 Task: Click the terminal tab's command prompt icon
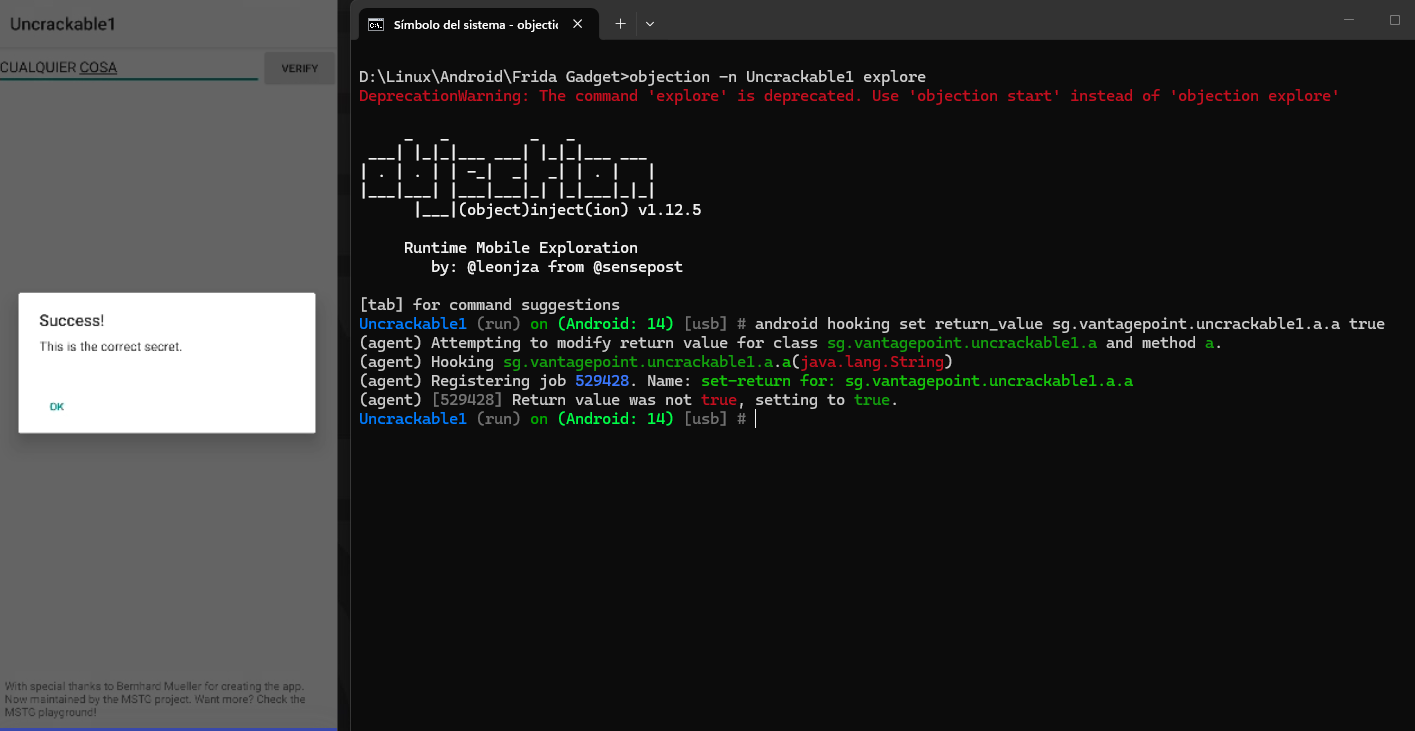coord(376,24)
